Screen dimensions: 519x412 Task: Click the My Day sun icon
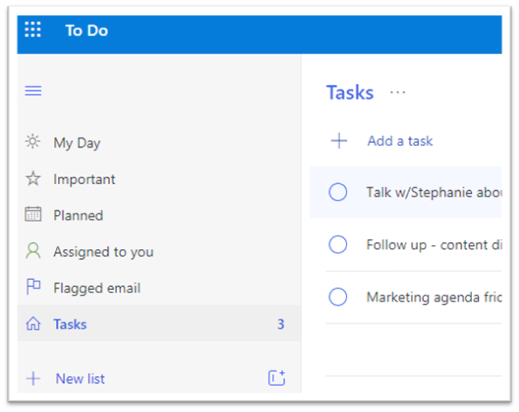[33, 142]
